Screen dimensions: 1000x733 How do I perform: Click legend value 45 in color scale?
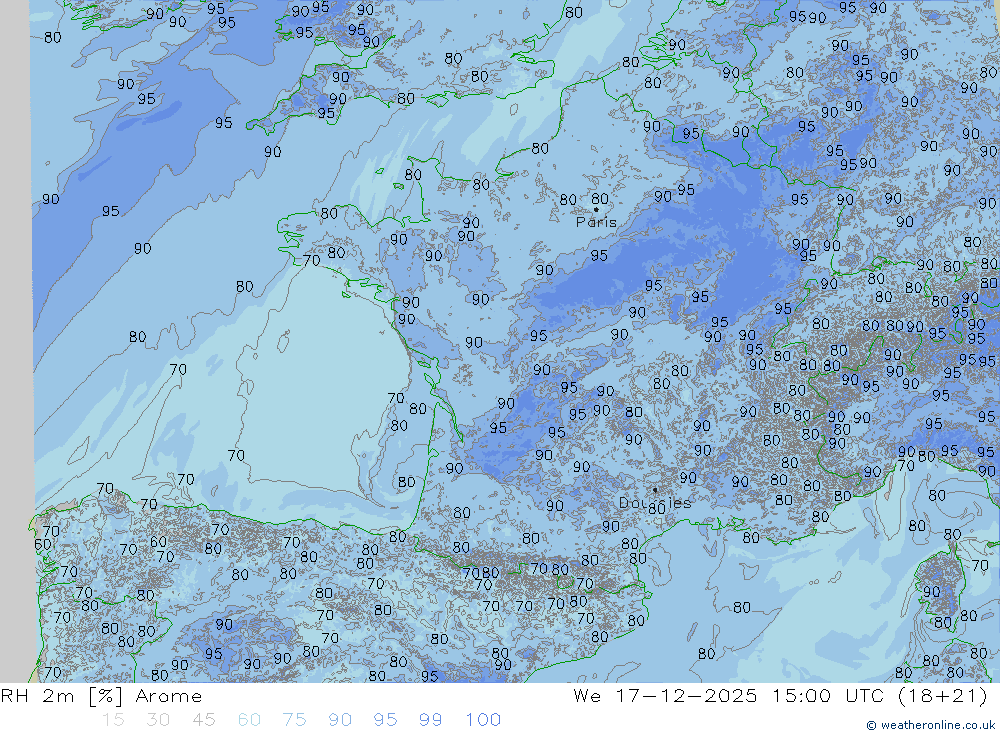[x=204, y=720]
